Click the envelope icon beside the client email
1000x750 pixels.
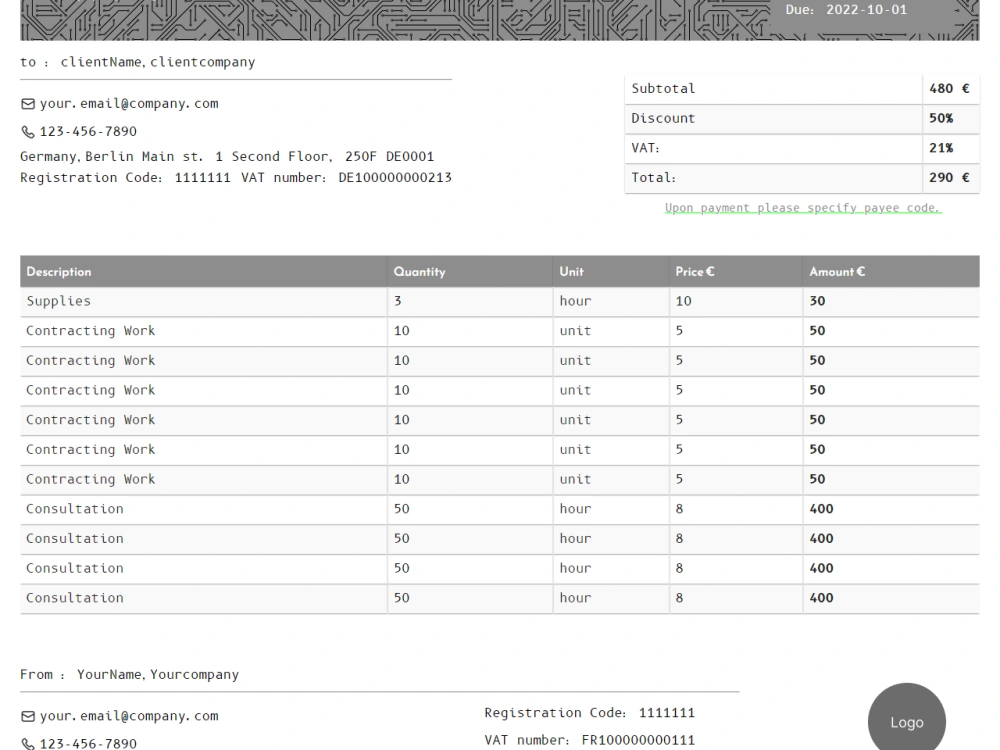(x=28, y=104)
